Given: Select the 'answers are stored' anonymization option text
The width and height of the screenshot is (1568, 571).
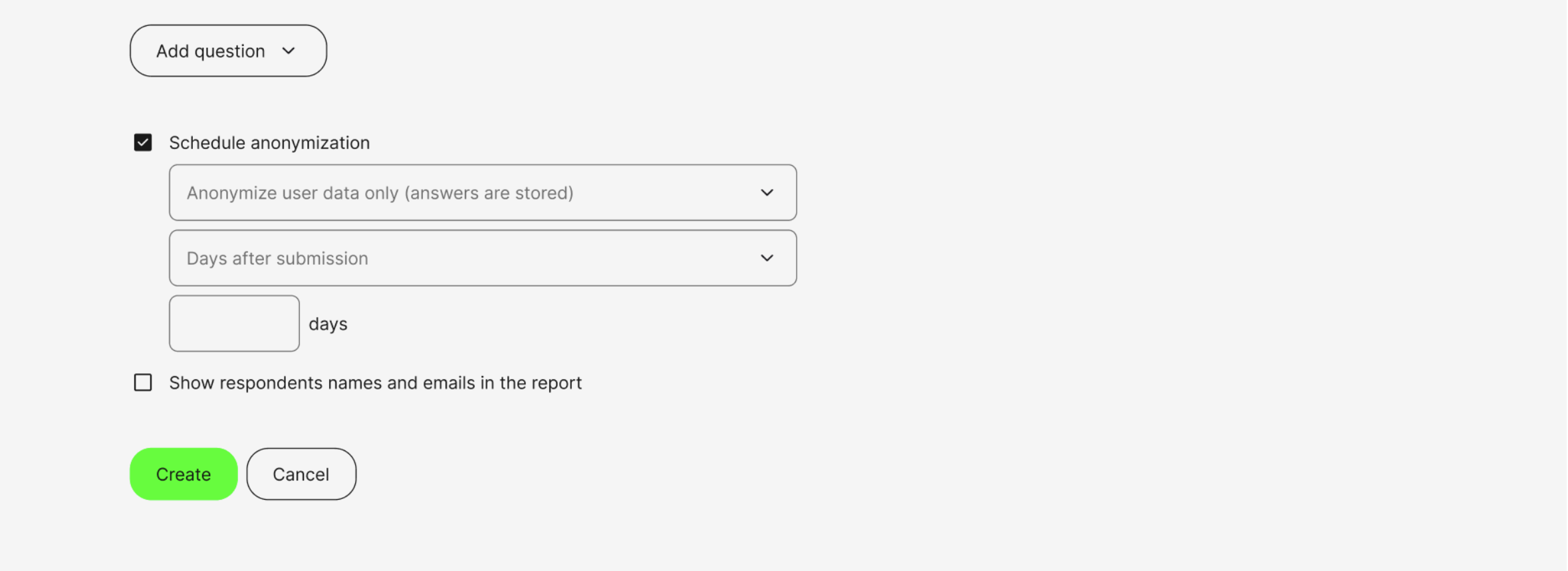Looking at the screenshot, I should click(x=489, y=193).
